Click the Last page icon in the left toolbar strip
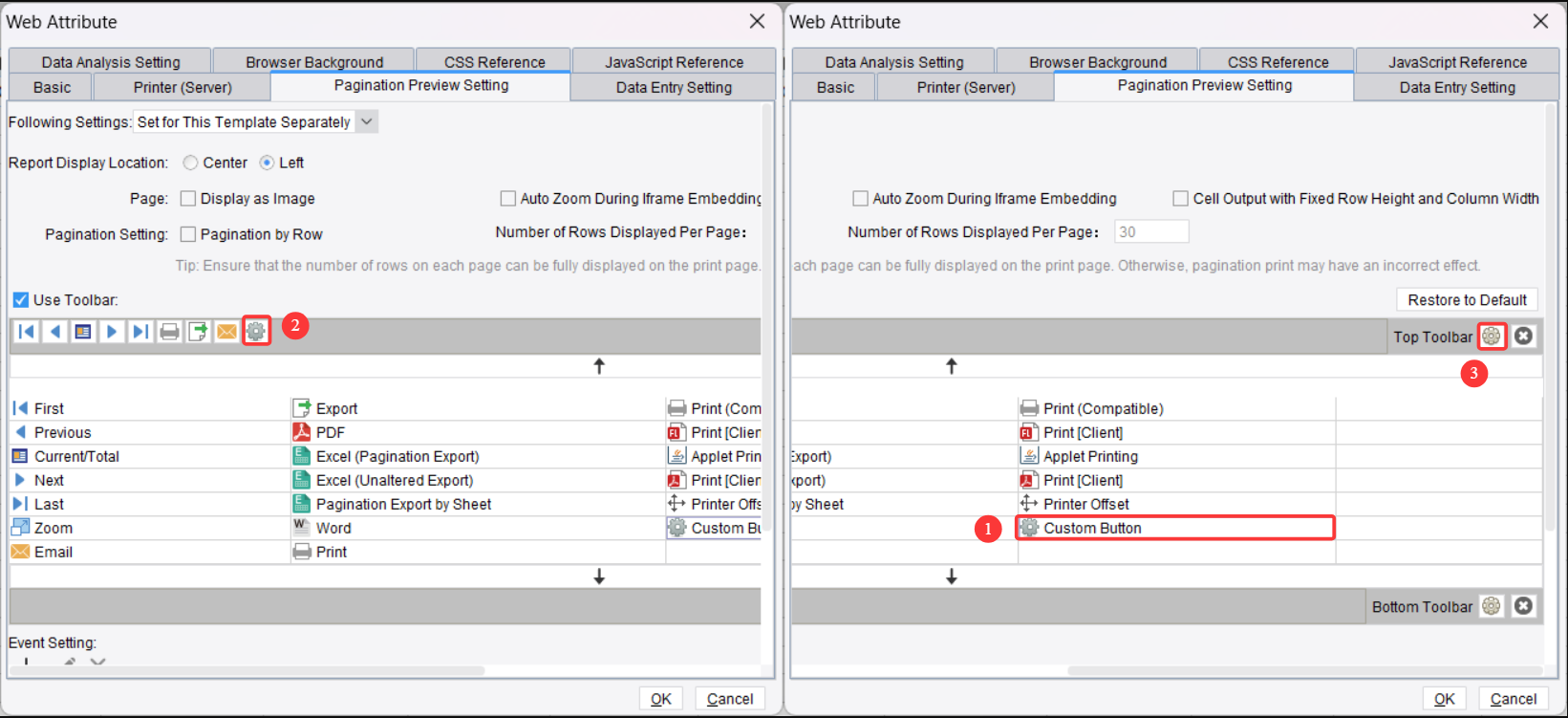1568x718 pixels. pyautogui.click(x=141, y=332)
